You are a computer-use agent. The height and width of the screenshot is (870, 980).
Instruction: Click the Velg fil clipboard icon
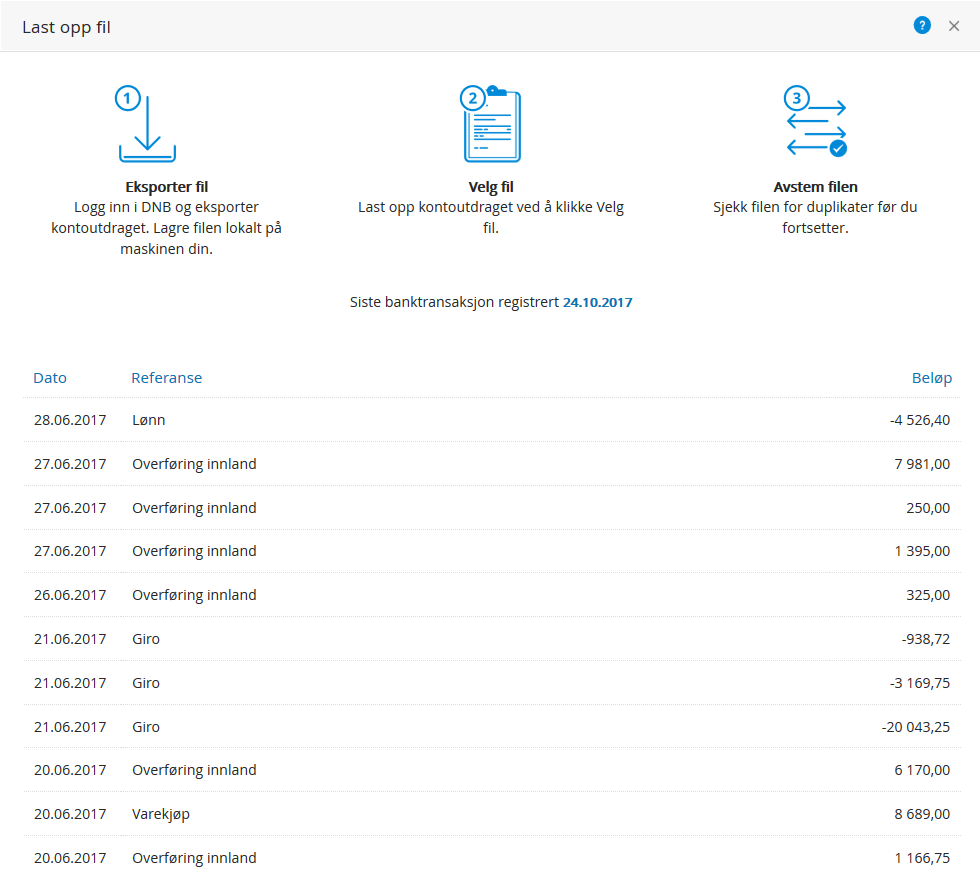(491, 124)
